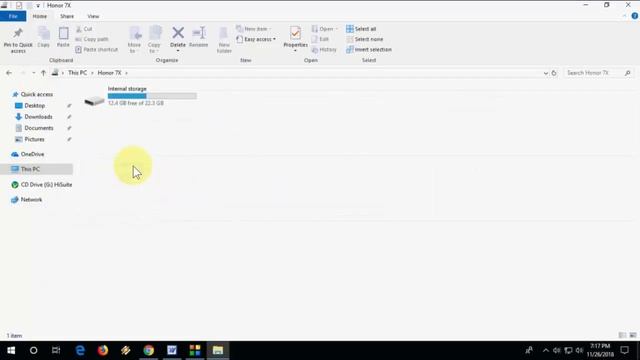Switch to details view in status bar
Screen dimensions: 640x360
622,335
